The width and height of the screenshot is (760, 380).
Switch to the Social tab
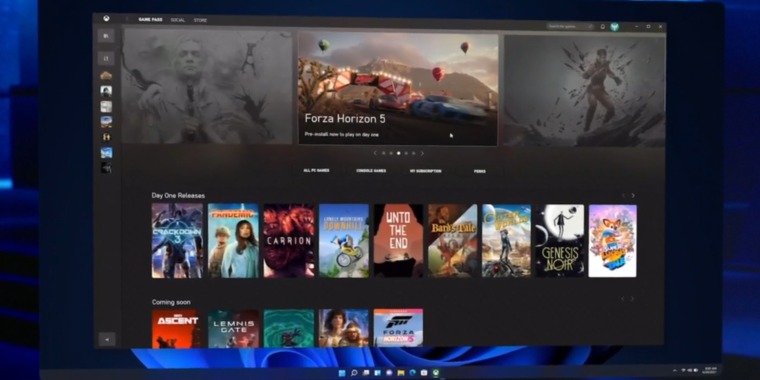click(x=177, y=20)
